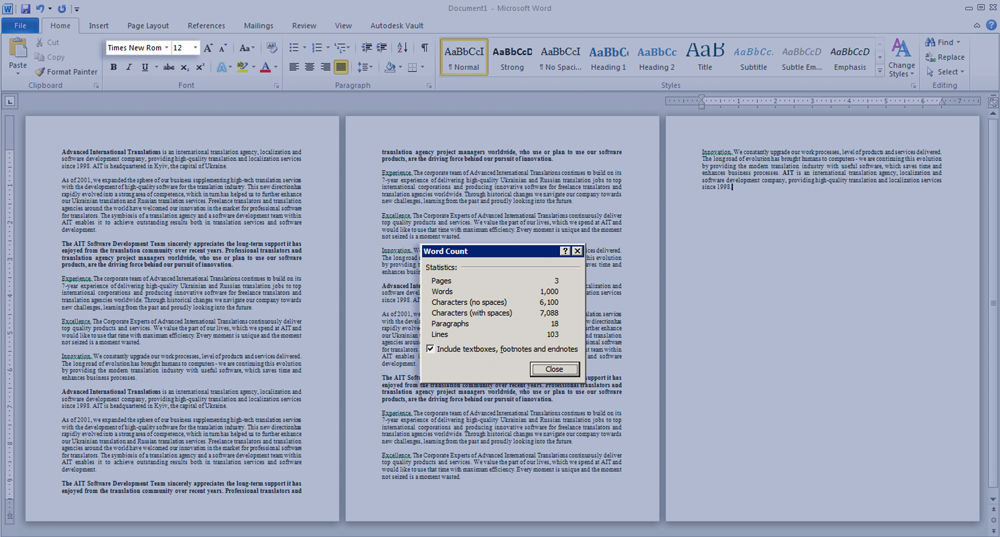This screenshot has height=537, width=1000.
Task: Expand the styles gallery More arrow
Action: [880, 71]
